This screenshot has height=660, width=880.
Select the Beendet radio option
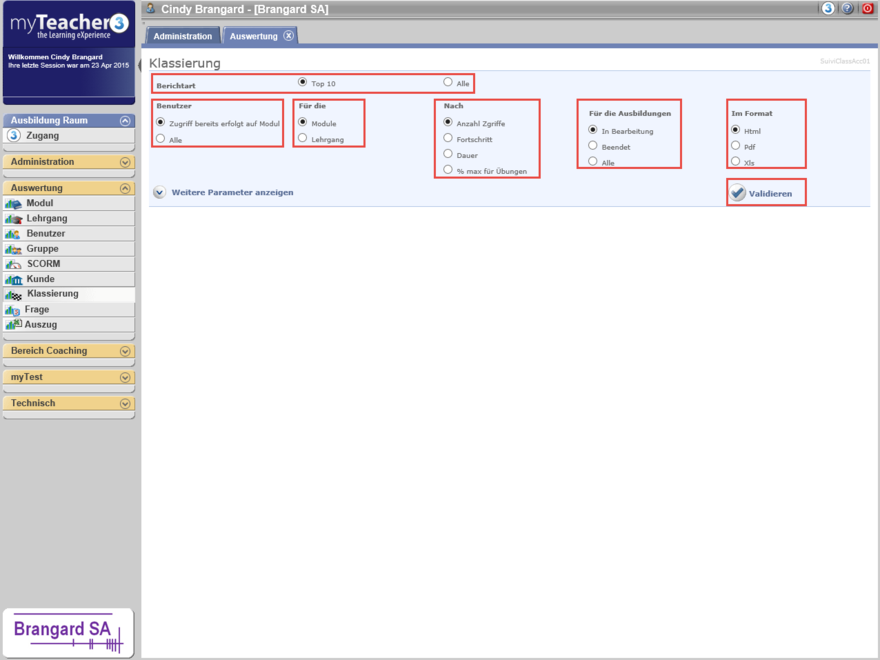click(593, 146)
